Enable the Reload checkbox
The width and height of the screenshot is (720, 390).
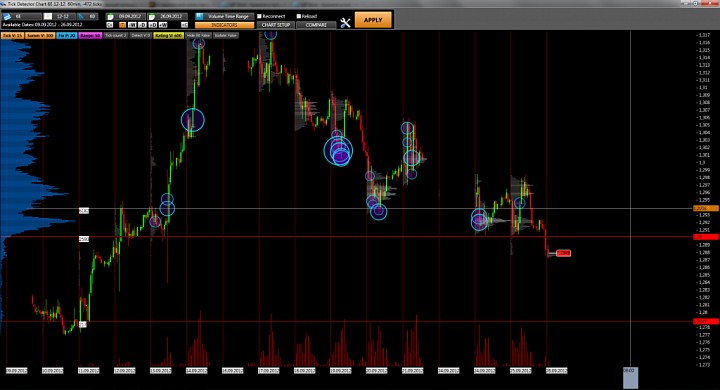click(298, 16)
